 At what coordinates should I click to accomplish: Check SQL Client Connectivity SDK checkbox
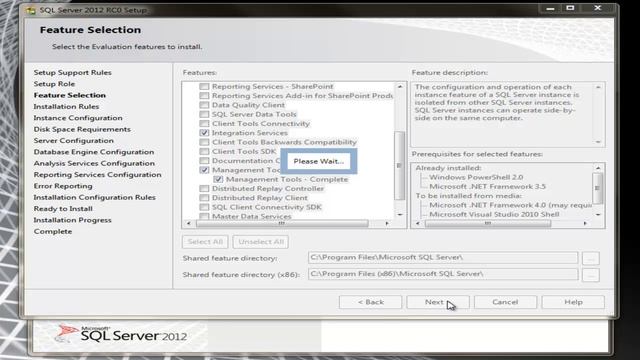click(x=204, y=207)
